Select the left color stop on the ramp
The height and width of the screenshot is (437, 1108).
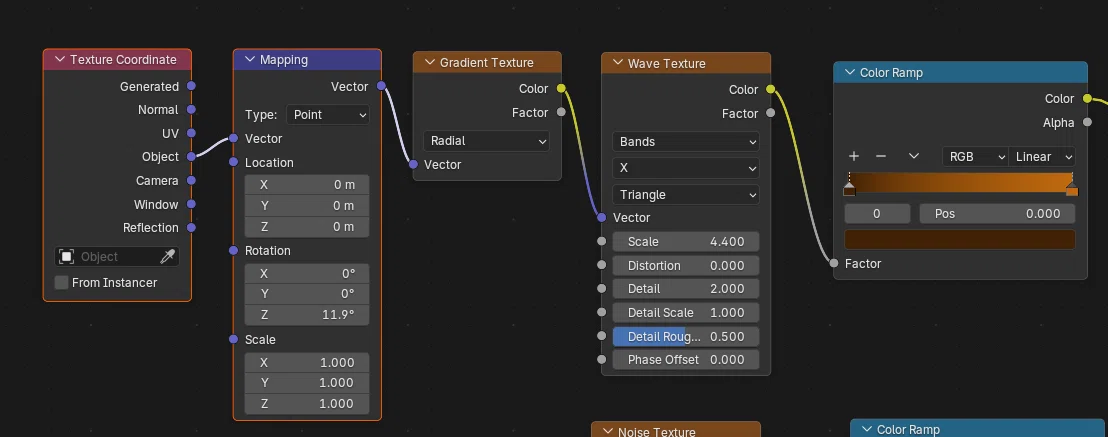point(849,189)
